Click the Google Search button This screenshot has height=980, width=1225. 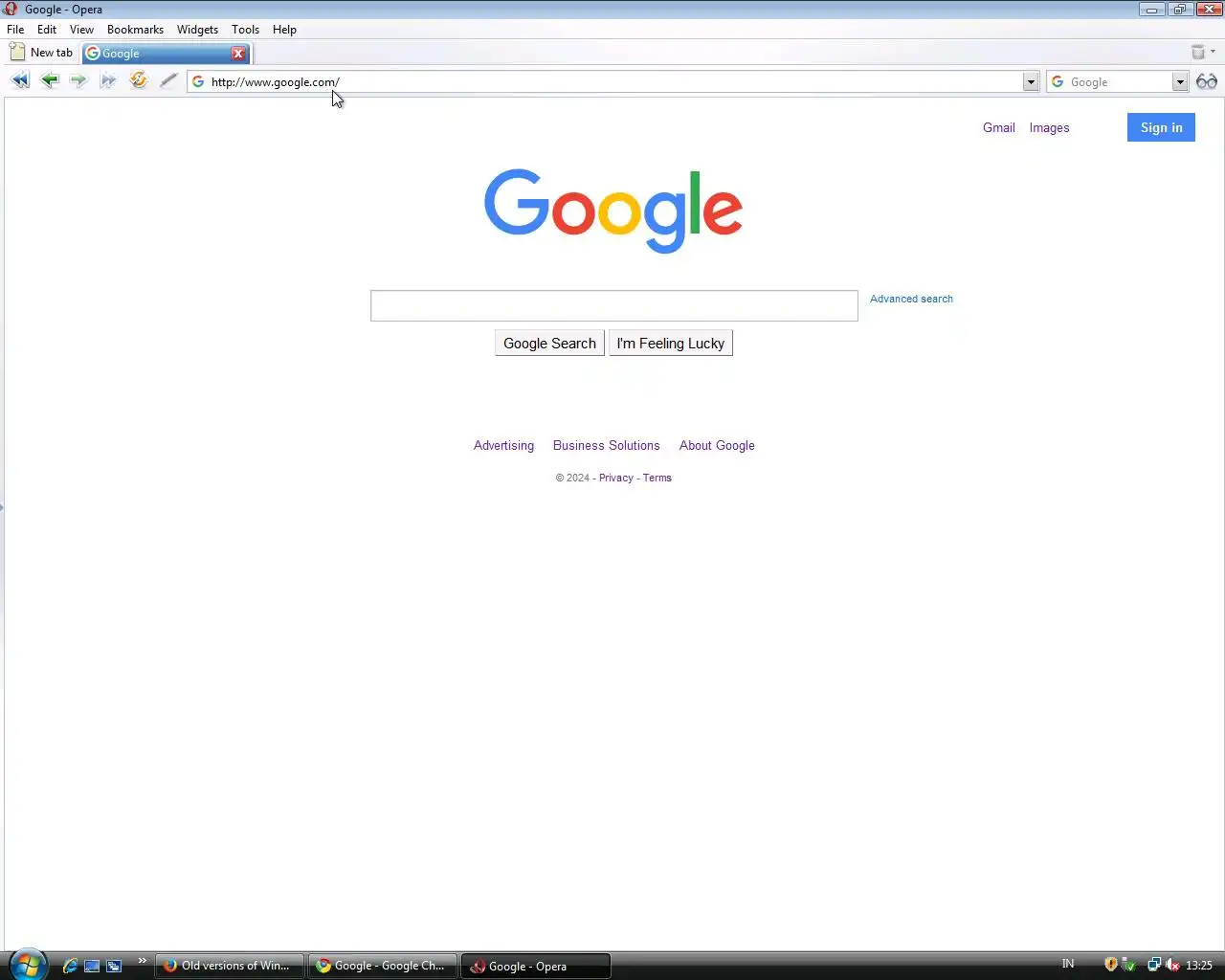pos(549,343)
